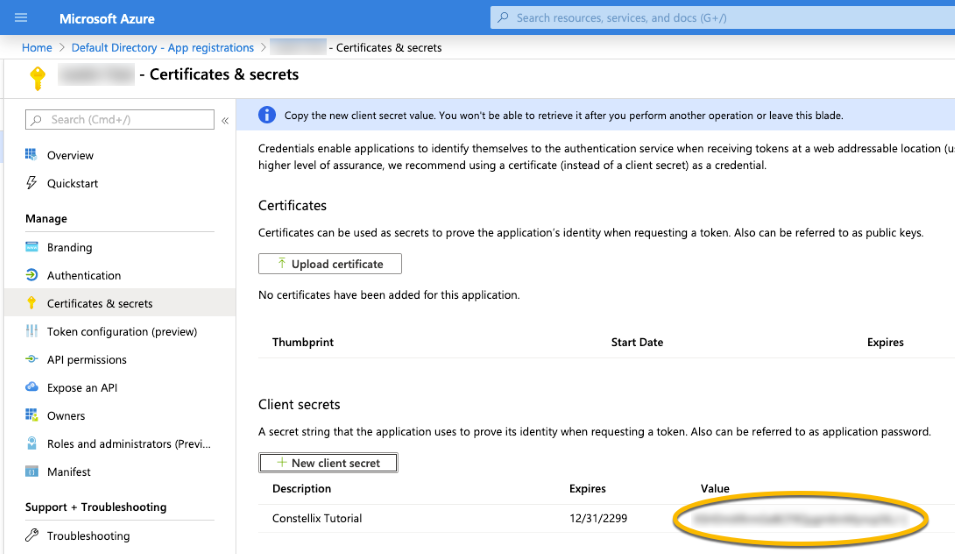Click the blue info icon in banner
955x554 pixels.
267,114
